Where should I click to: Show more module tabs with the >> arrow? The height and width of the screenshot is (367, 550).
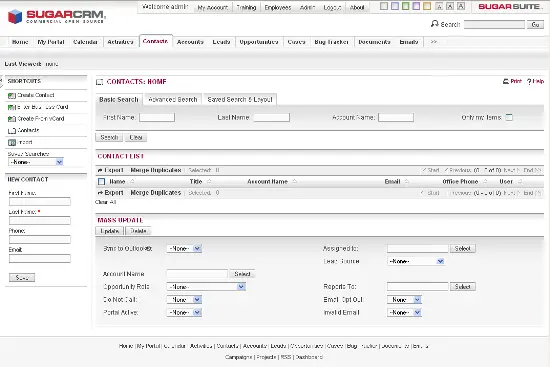pyautogui.click(x=434, y=42)
